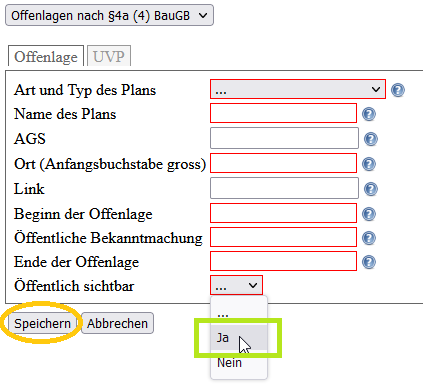
Task: Focus the Beginn der Offenlage date field
Action: coord(283,213)
